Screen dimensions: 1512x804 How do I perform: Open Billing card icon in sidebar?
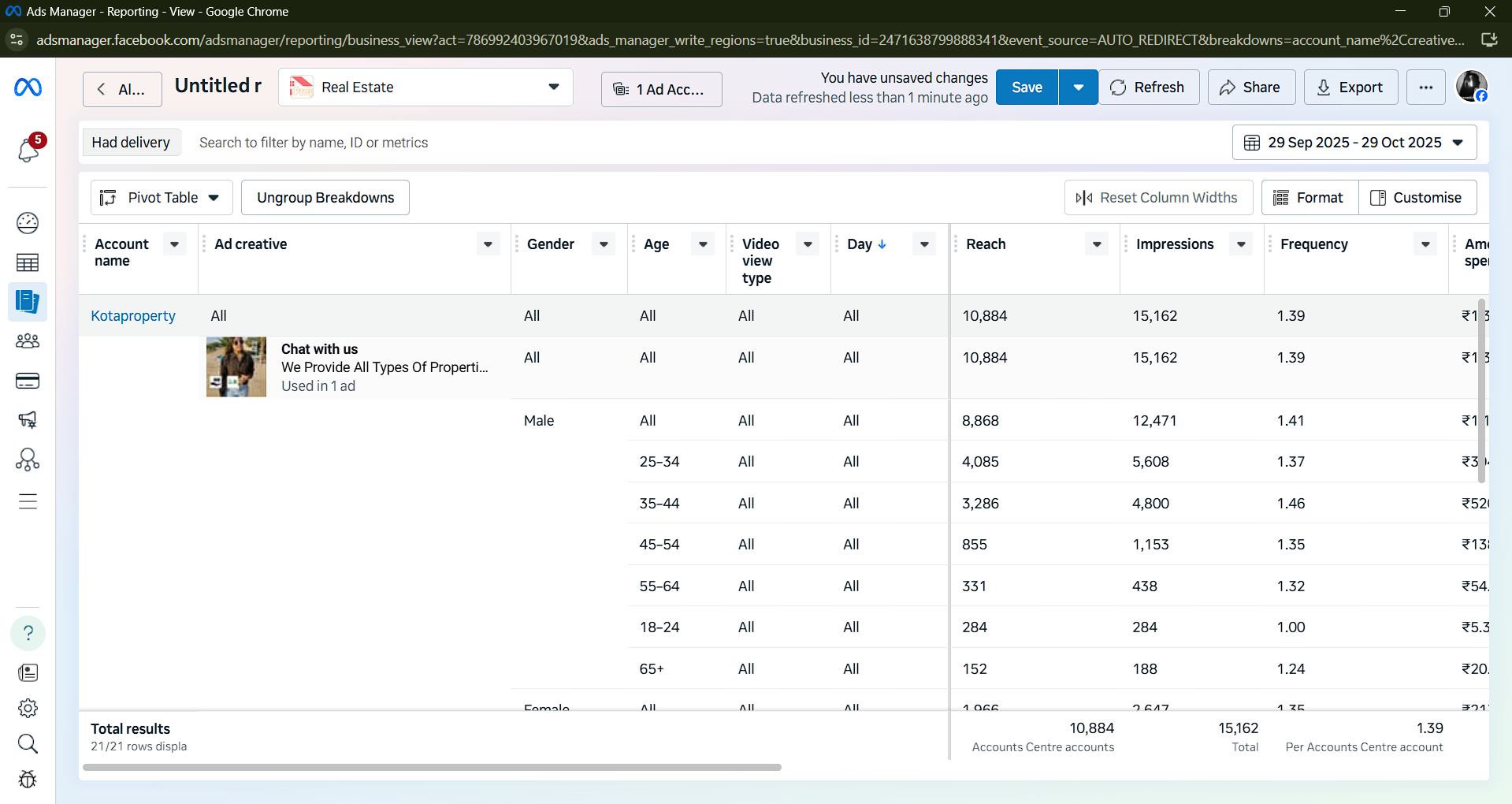(x=28, y=381)
